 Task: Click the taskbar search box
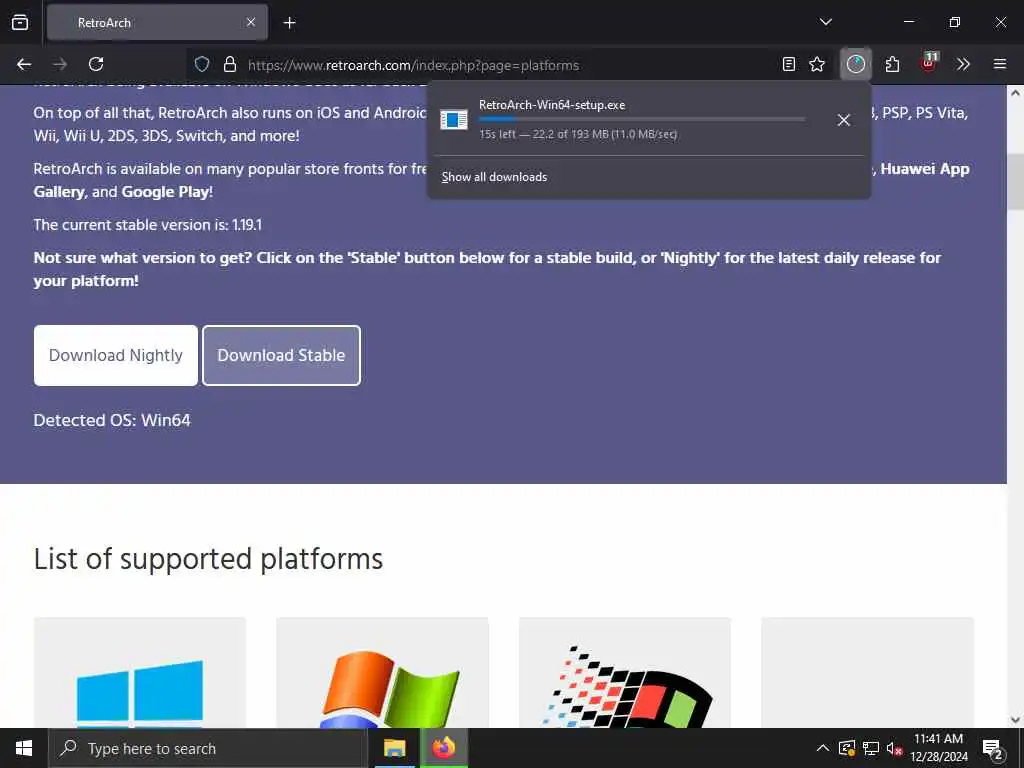(x=208, y=748)
